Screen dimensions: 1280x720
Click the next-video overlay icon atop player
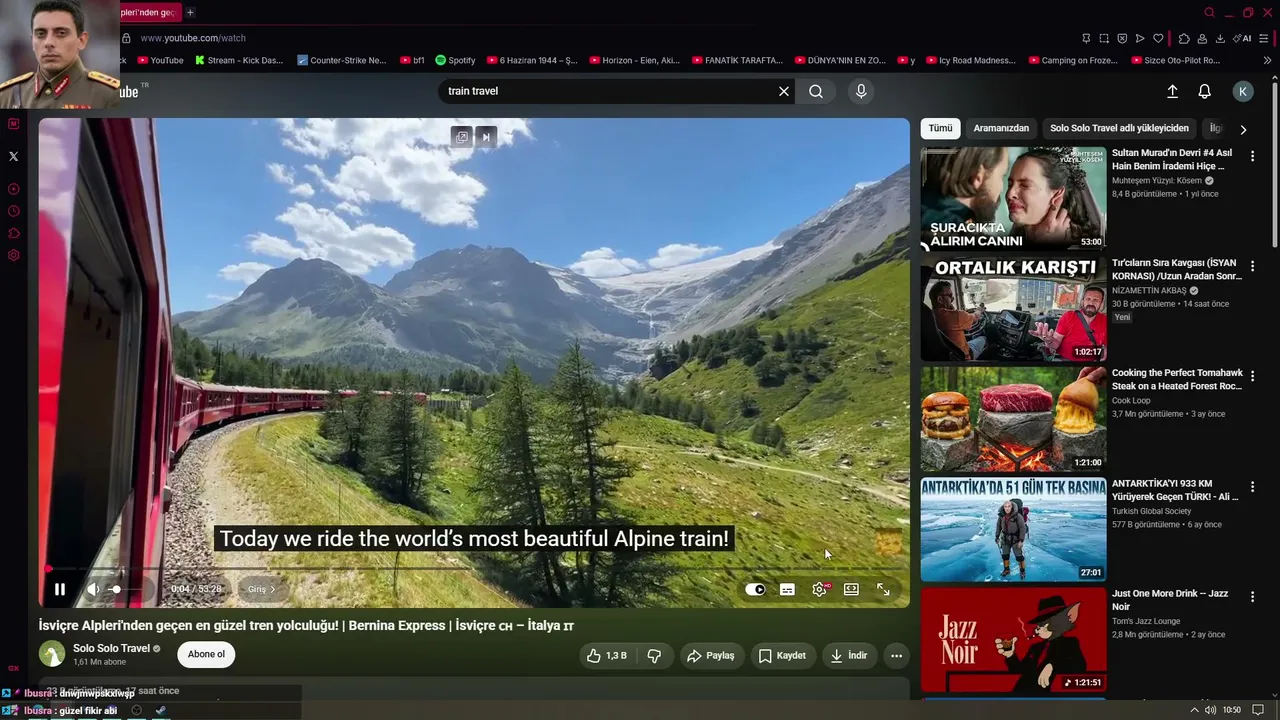[486, 137]
